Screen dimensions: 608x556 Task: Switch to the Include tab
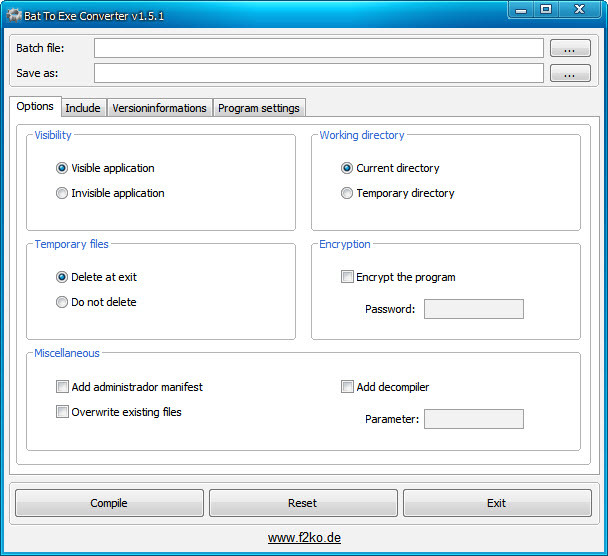click(x=83, y=108)
